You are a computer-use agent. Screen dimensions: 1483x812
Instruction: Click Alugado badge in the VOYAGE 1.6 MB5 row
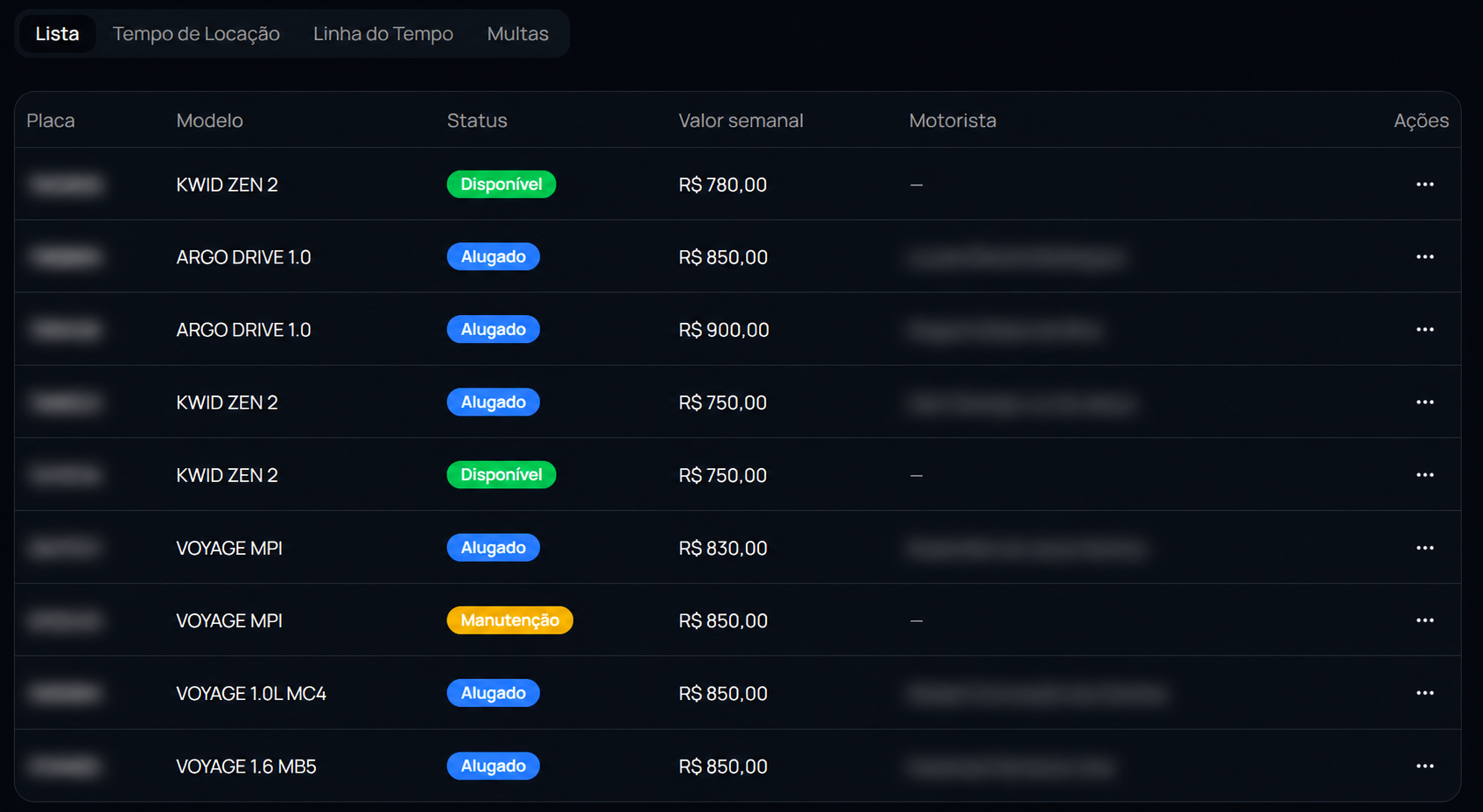[x=494, y=766]
